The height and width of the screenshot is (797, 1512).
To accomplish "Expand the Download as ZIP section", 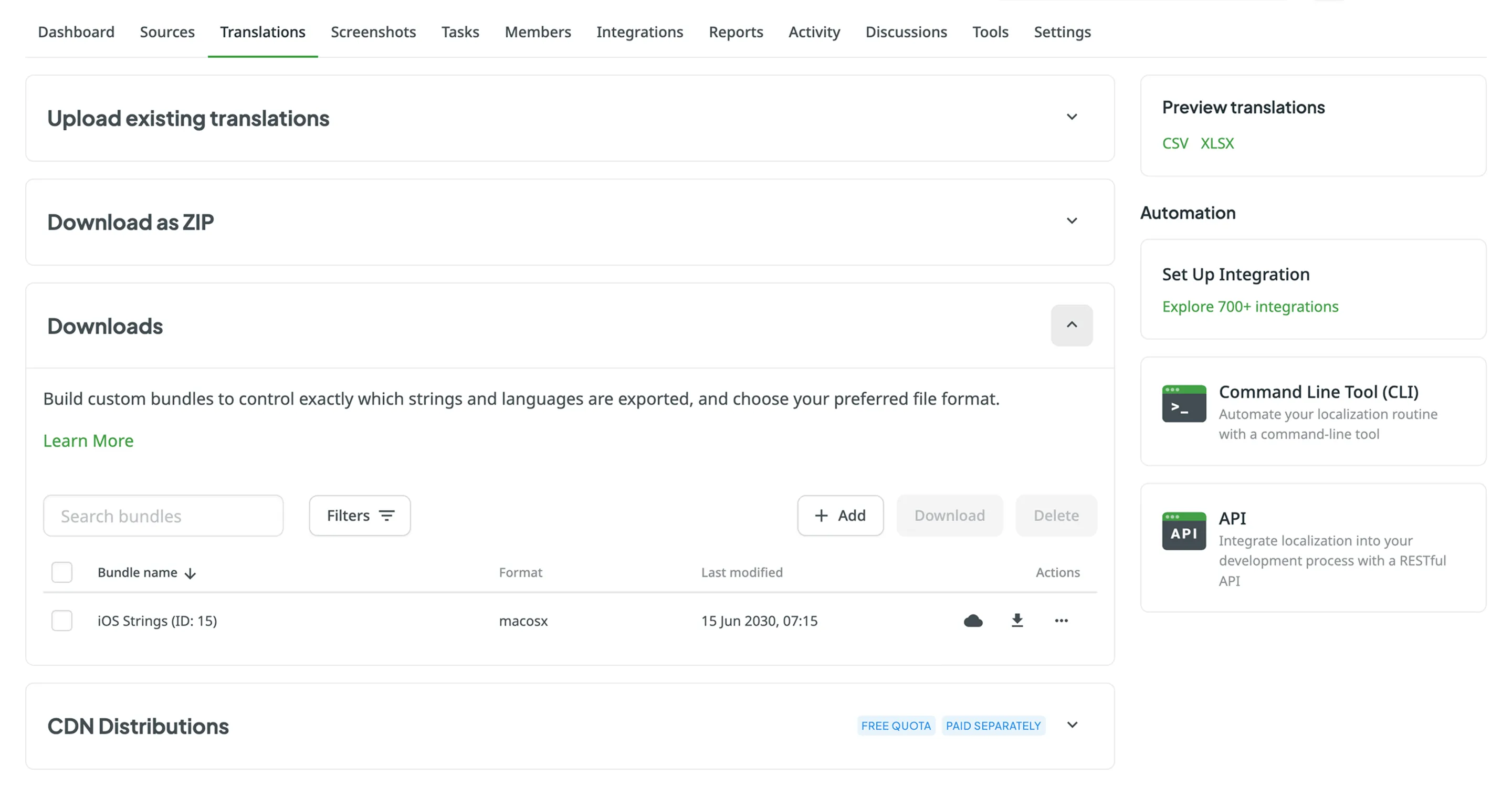I will click(x=1071, y=221).
